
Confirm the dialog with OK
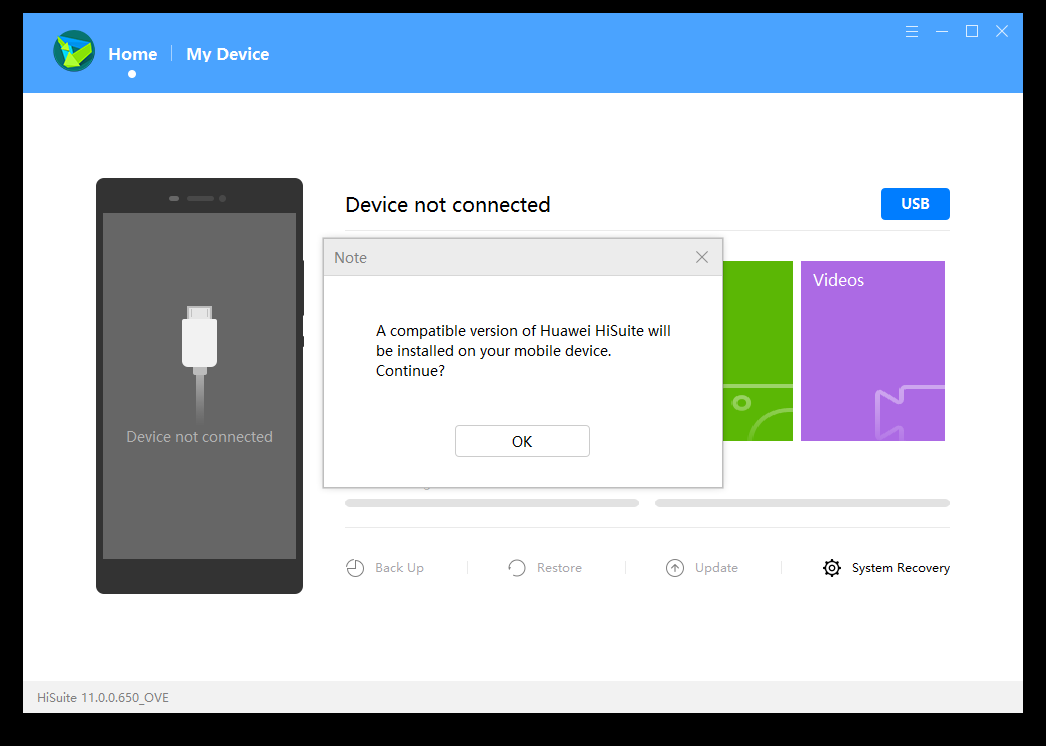pyautogui.click(x=522, y=441)
